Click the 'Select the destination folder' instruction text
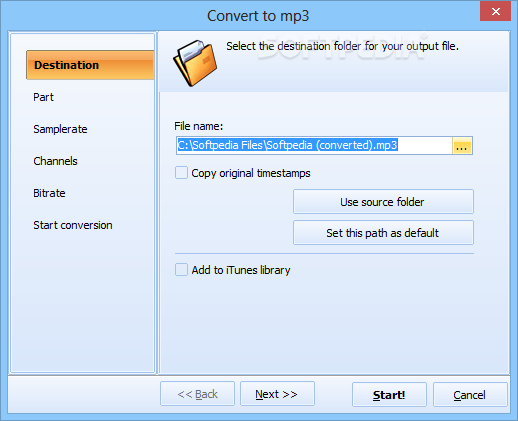The image size is (518, 421). [x=342, y=46]
